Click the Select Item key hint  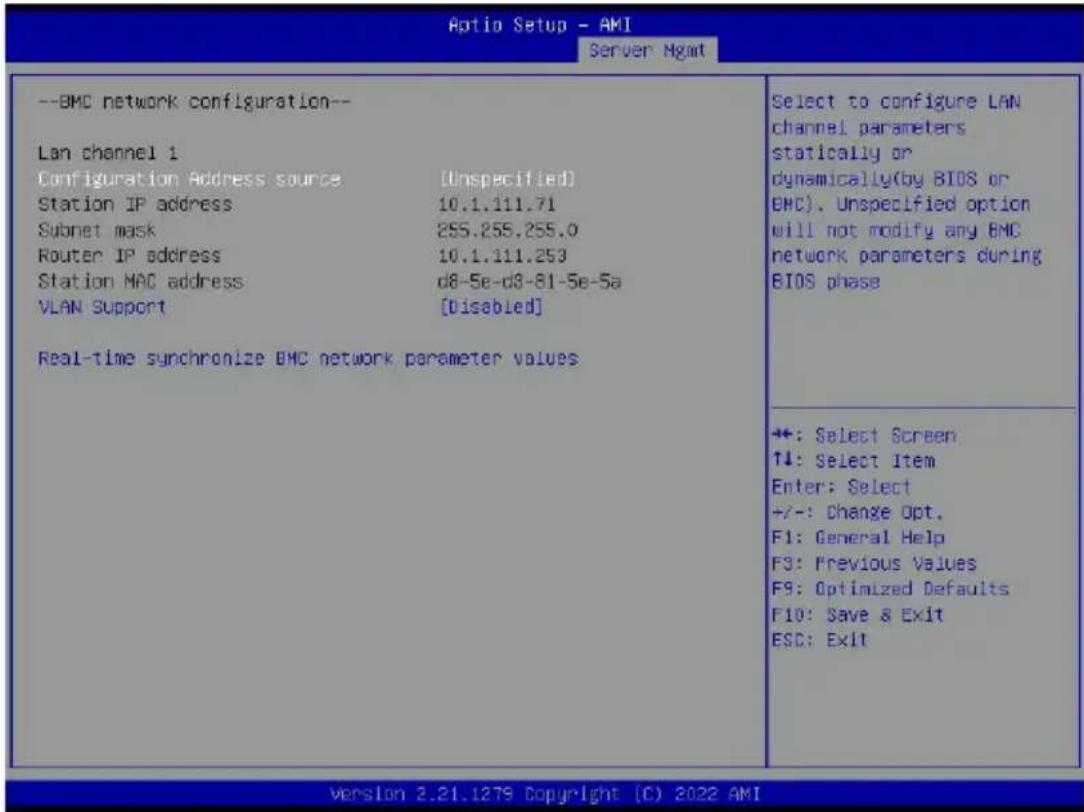click(853, 461)
